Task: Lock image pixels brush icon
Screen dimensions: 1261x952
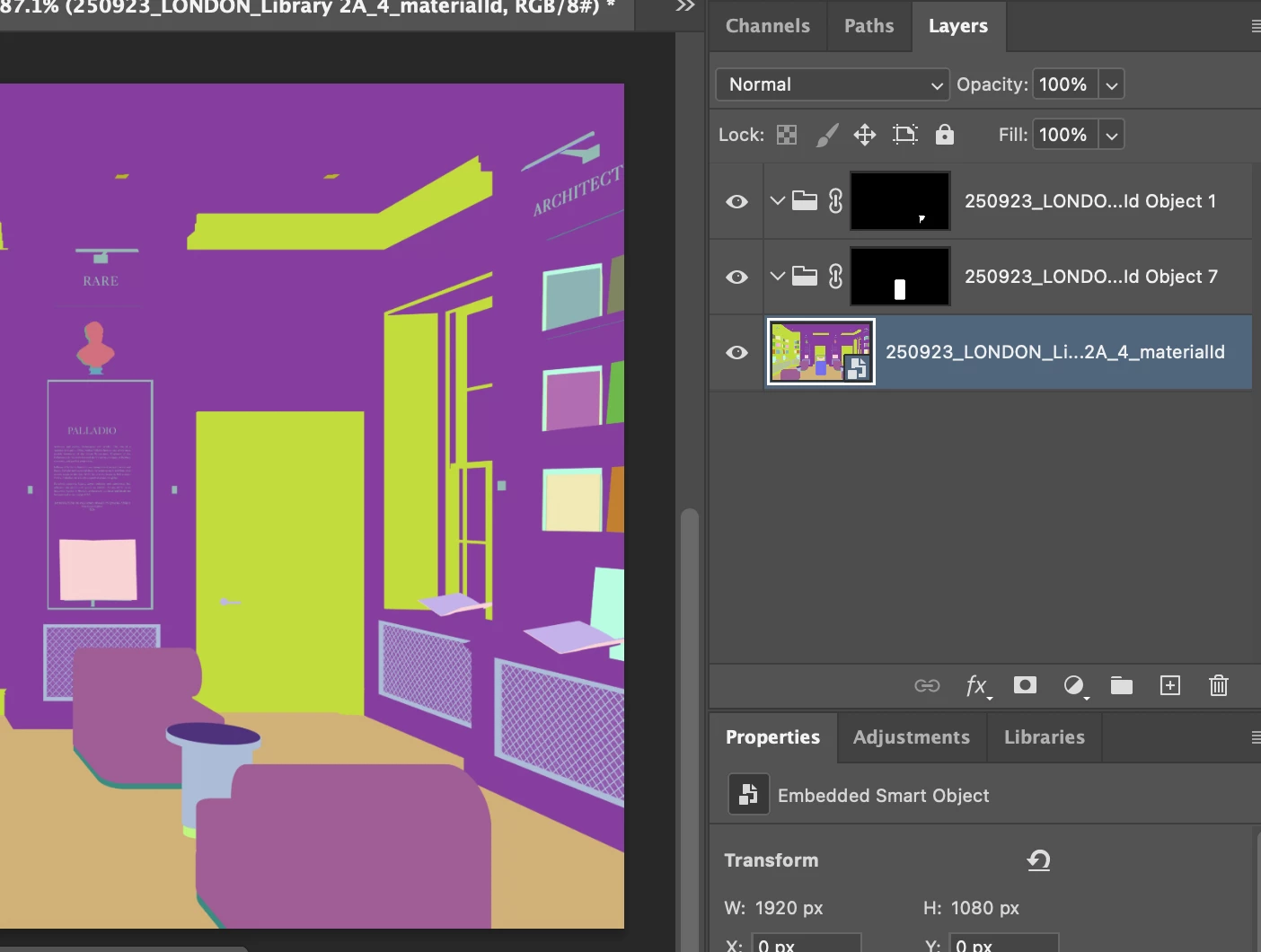Action: [826, 135]
